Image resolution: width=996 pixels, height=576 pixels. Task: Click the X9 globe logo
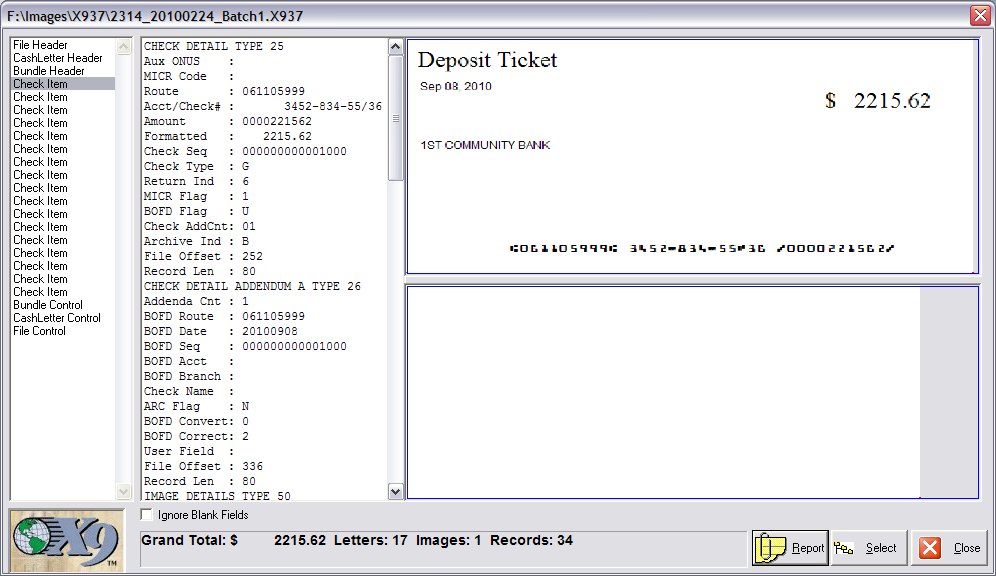(x=67, y=541)
